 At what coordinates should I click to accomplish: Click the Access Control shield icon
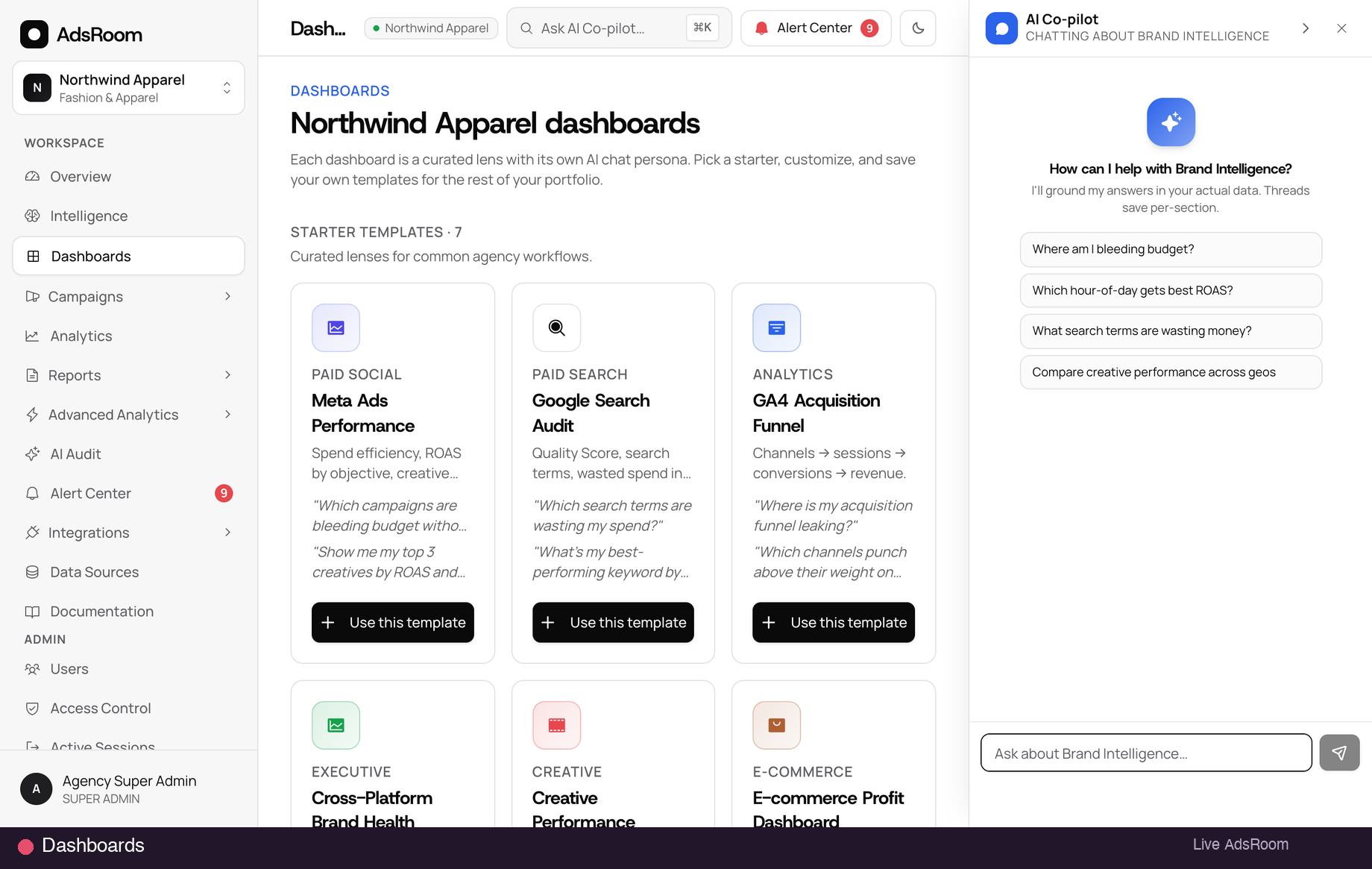[x=32, y=709]
